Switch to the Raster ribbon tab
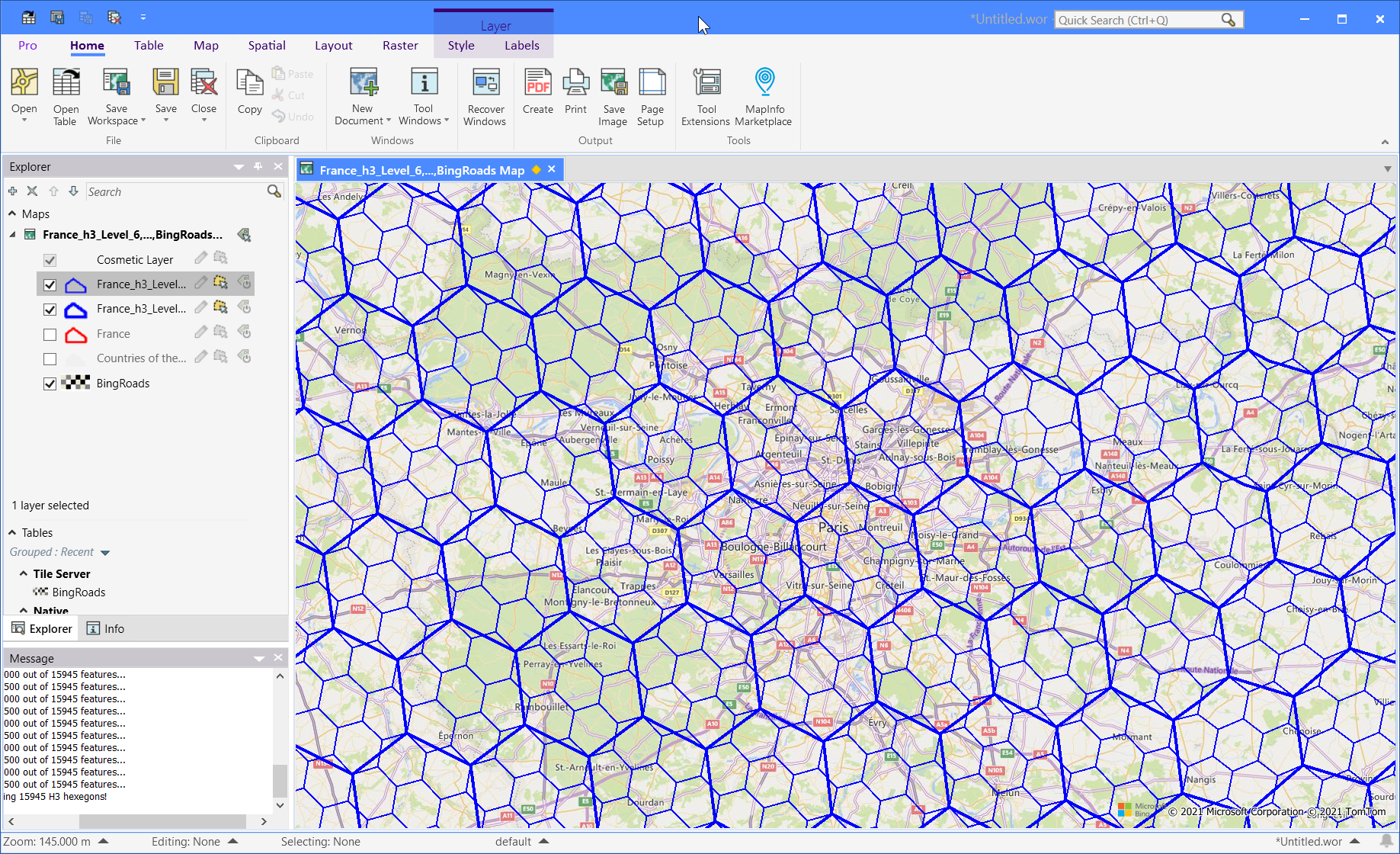This screenshot has width=1400, height=854. pyautogui.click(x=400, y=46)
